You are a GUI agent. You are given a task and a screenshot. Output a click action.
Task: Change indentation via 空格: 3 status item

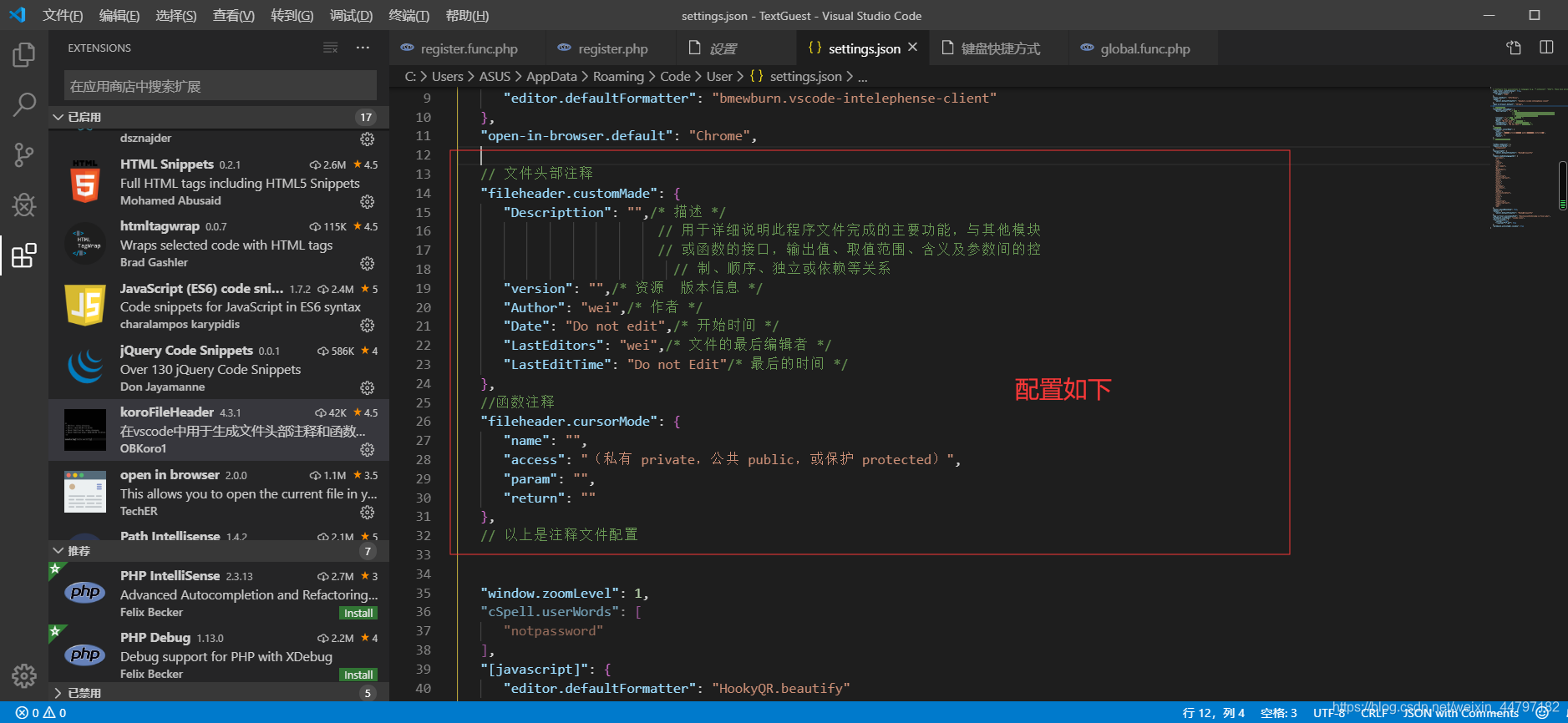(x=1278, y=713)
